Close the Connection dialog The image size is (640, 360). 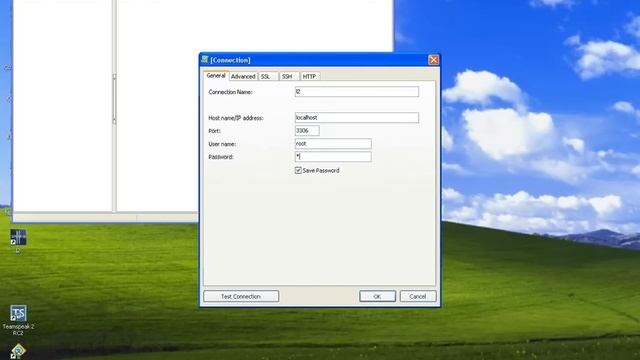[x=433, y=60]
